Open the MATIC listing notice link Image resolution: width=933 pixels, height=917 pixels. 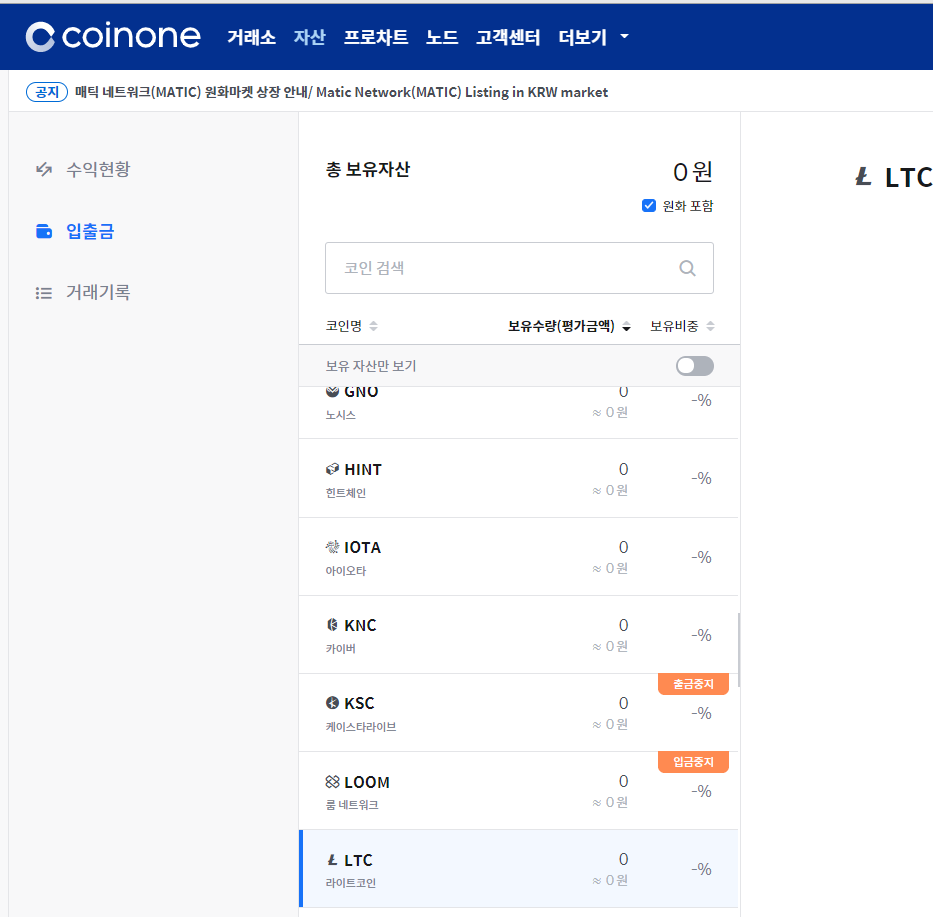click(342, 92)
